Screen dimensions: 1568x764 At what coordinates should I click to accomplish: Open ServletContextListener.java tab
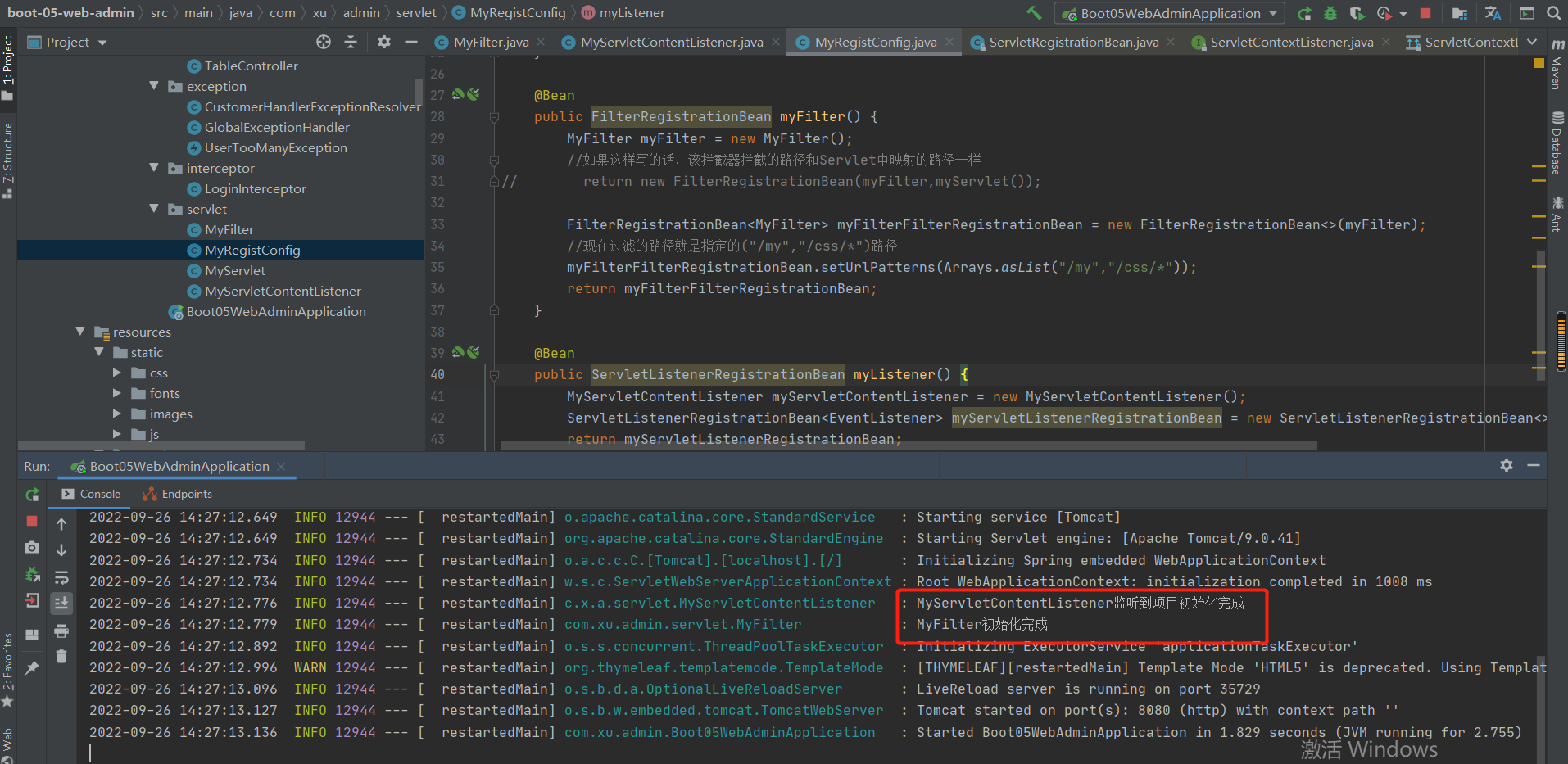(1291, 42)
